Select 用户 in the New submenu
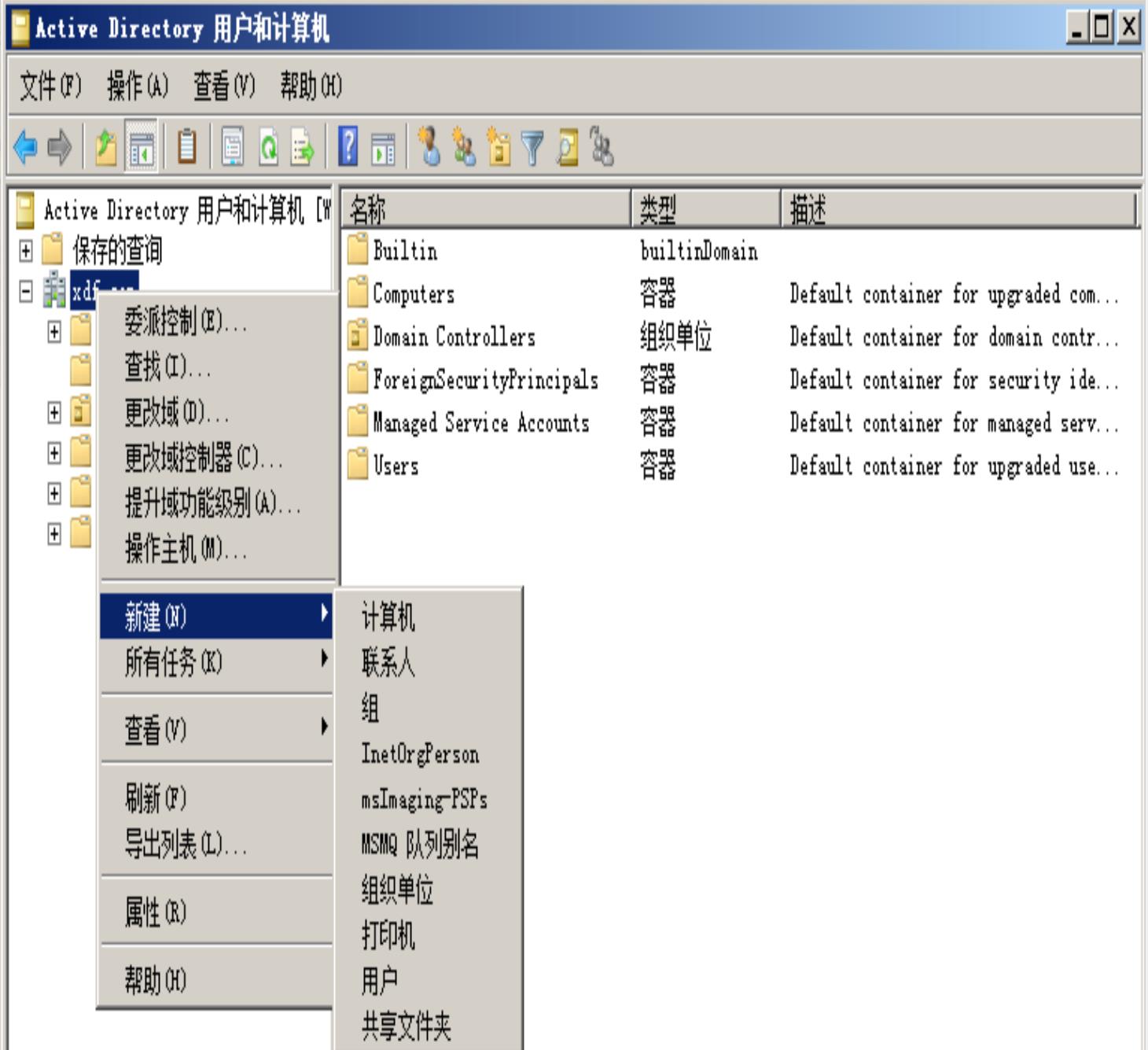Image resolution: width=1148 pixels, height=1050 pixels. point(429,981)
